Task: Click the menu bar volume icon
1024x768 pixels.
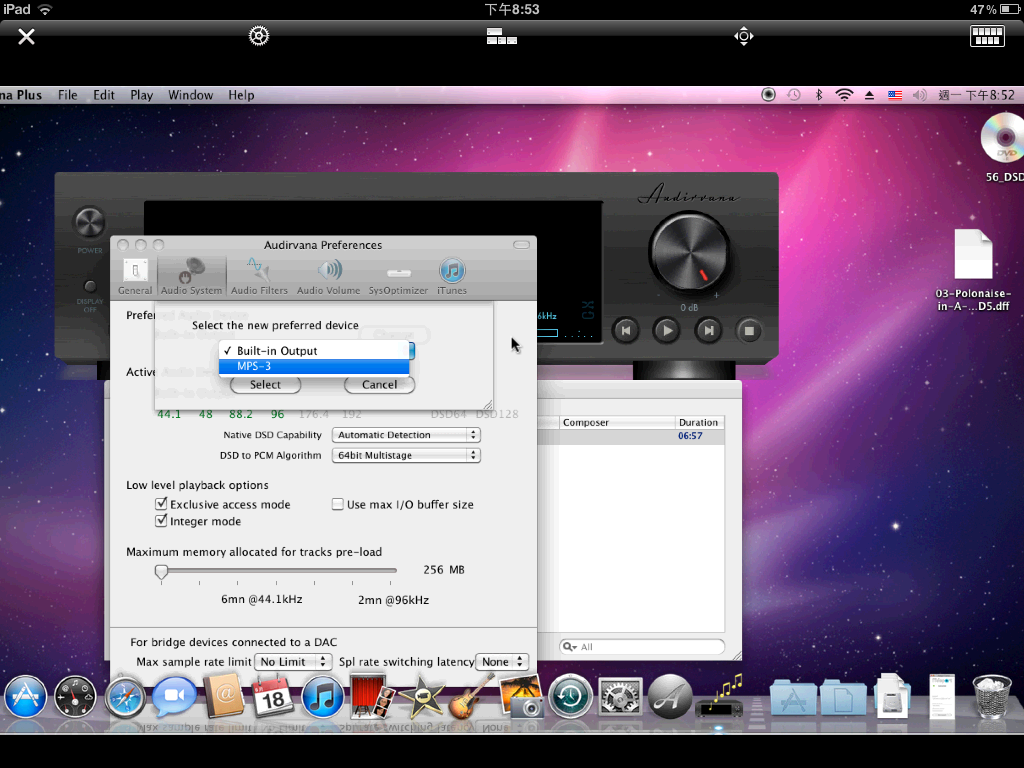Action: point(920,95)
